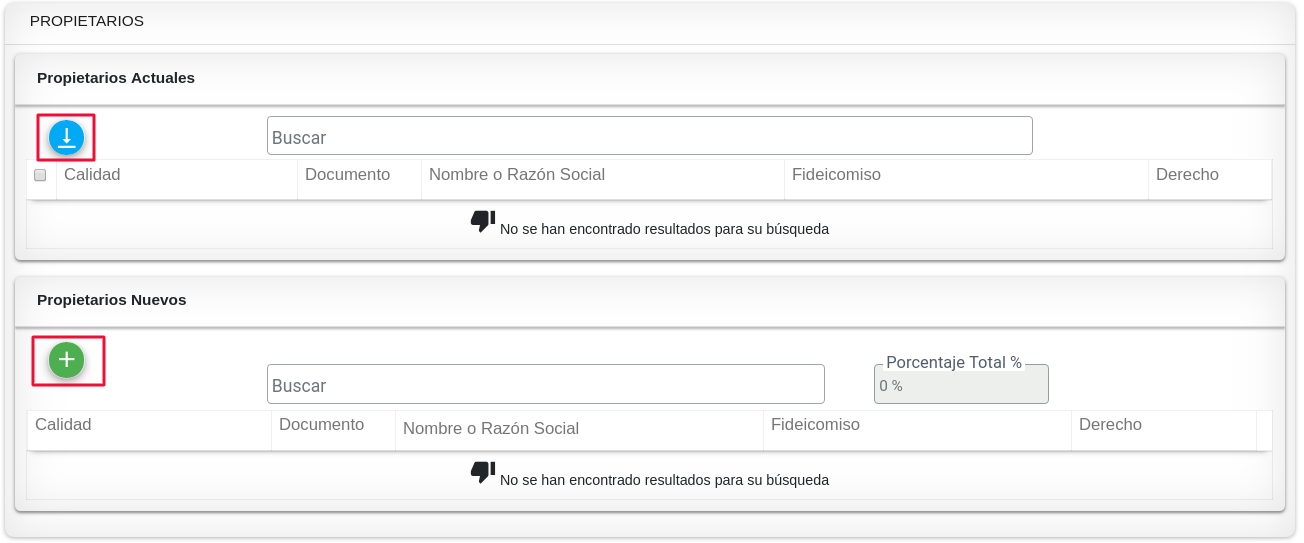This screenshot has height=543, width=1304.
Task: Sort current owners by Nombre o Razón Social
Action: [x=517, y=175]
